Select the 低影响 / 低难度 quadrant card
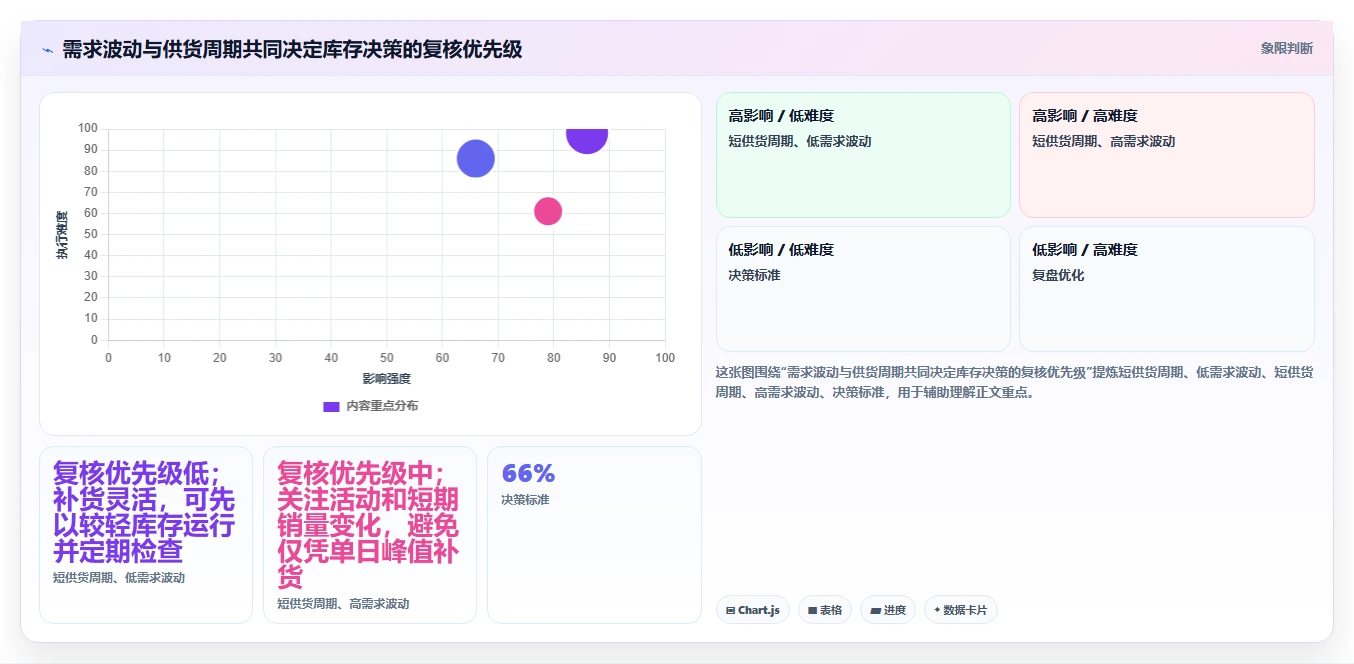Viewport: 1354px width, 664px height. point(863,289)
